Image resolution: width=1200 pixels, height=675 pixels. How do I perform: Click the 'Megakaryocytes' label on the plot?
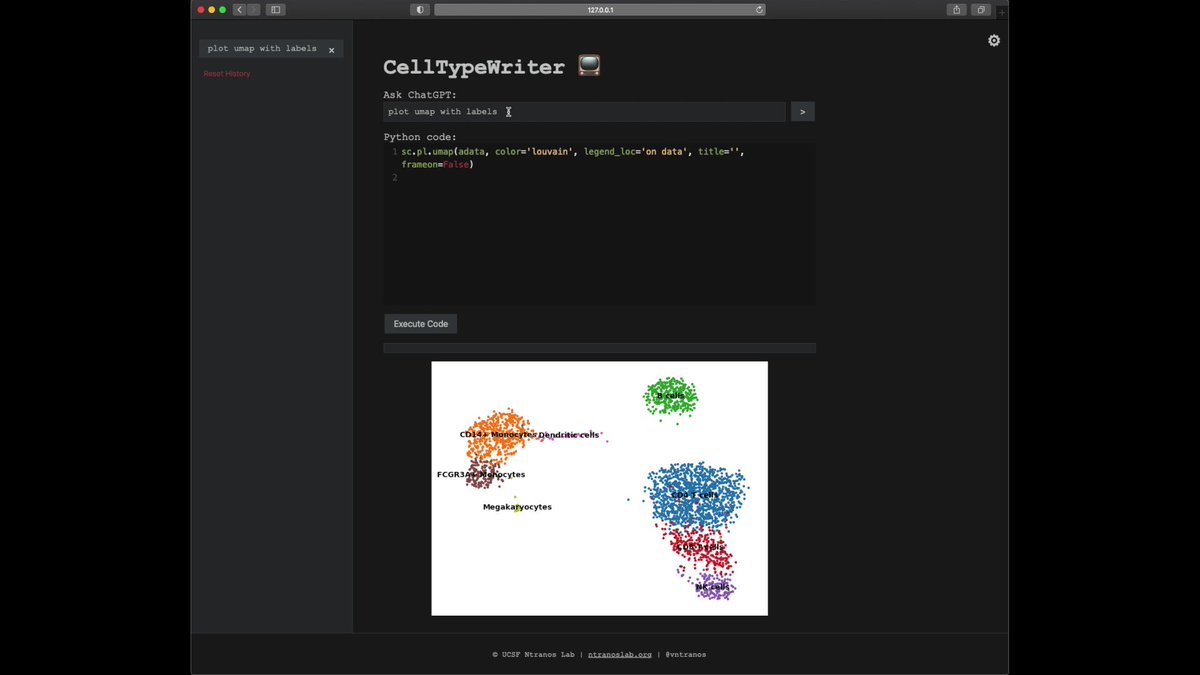[517, 507]
